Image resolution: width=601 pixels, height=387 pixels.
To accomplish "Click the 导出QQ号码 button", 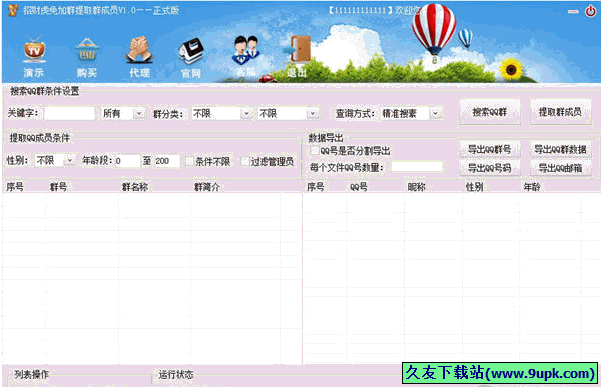I will (x=489, y=168).
